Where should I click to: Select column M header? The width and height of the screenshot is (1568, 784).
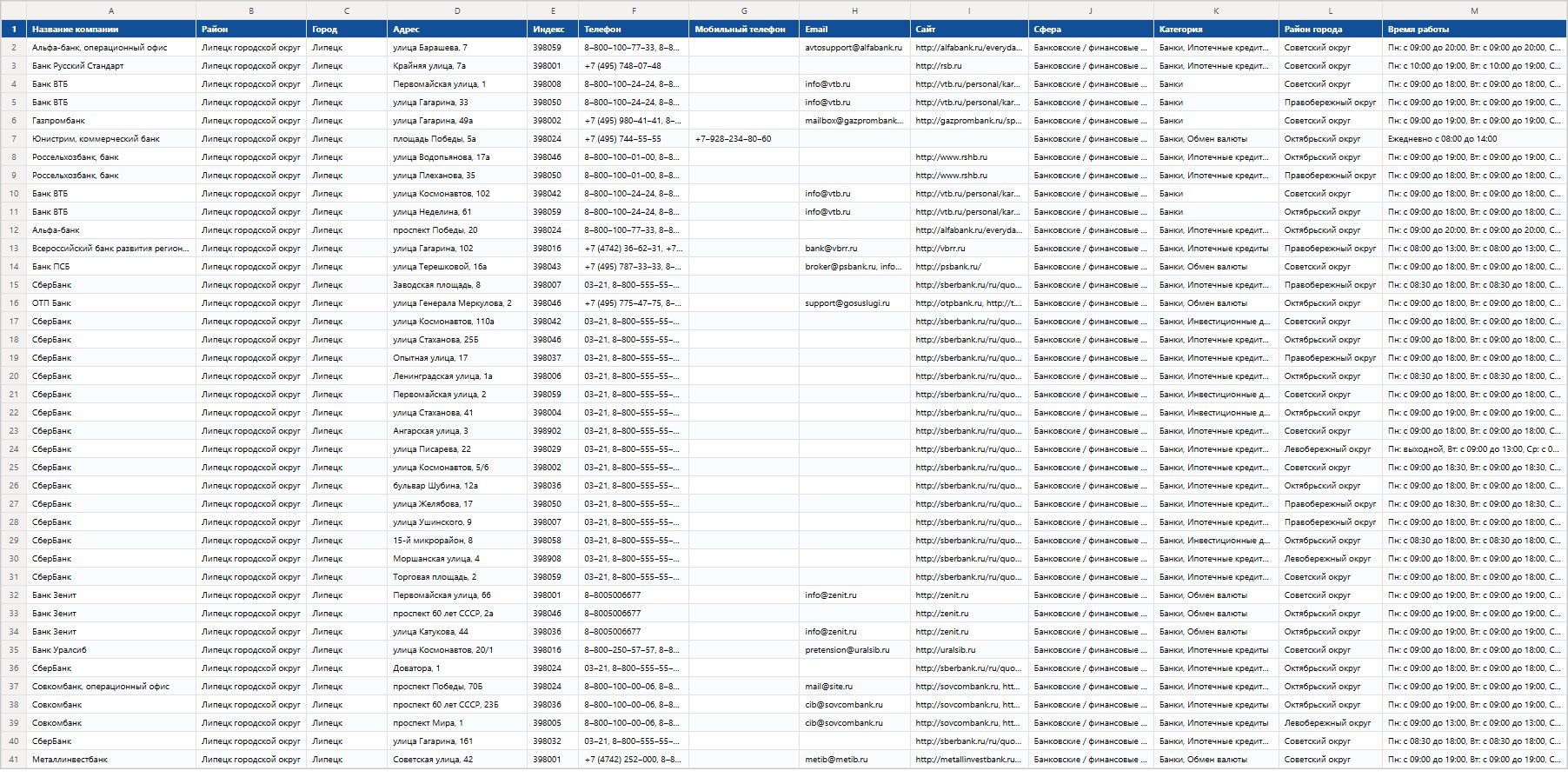coord(1474,10)
